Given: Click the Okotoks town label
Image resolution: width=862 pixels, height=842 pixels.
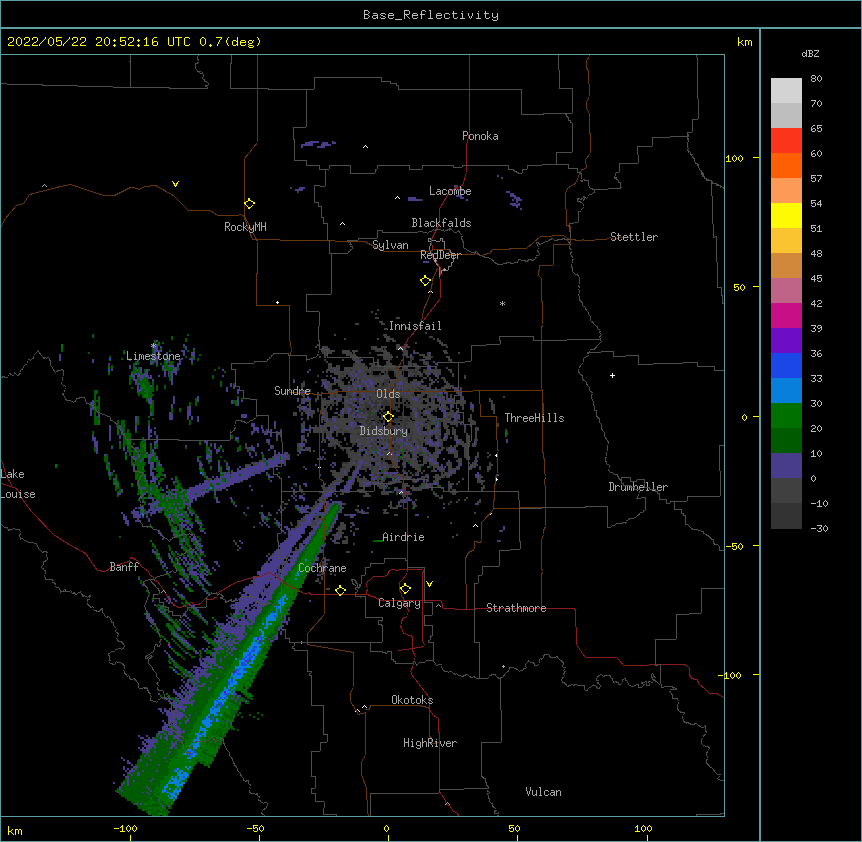Looking at the screenshot, I should pos(412,700).
